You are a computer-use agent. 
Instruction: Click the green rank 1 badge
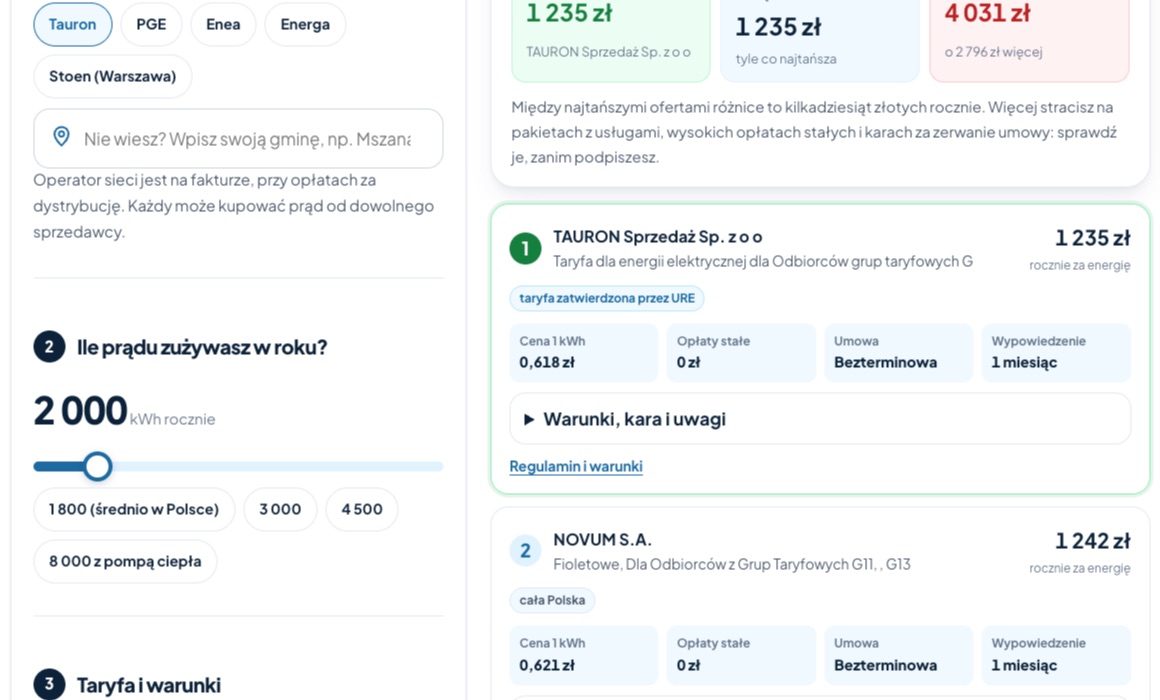point(525,249)
